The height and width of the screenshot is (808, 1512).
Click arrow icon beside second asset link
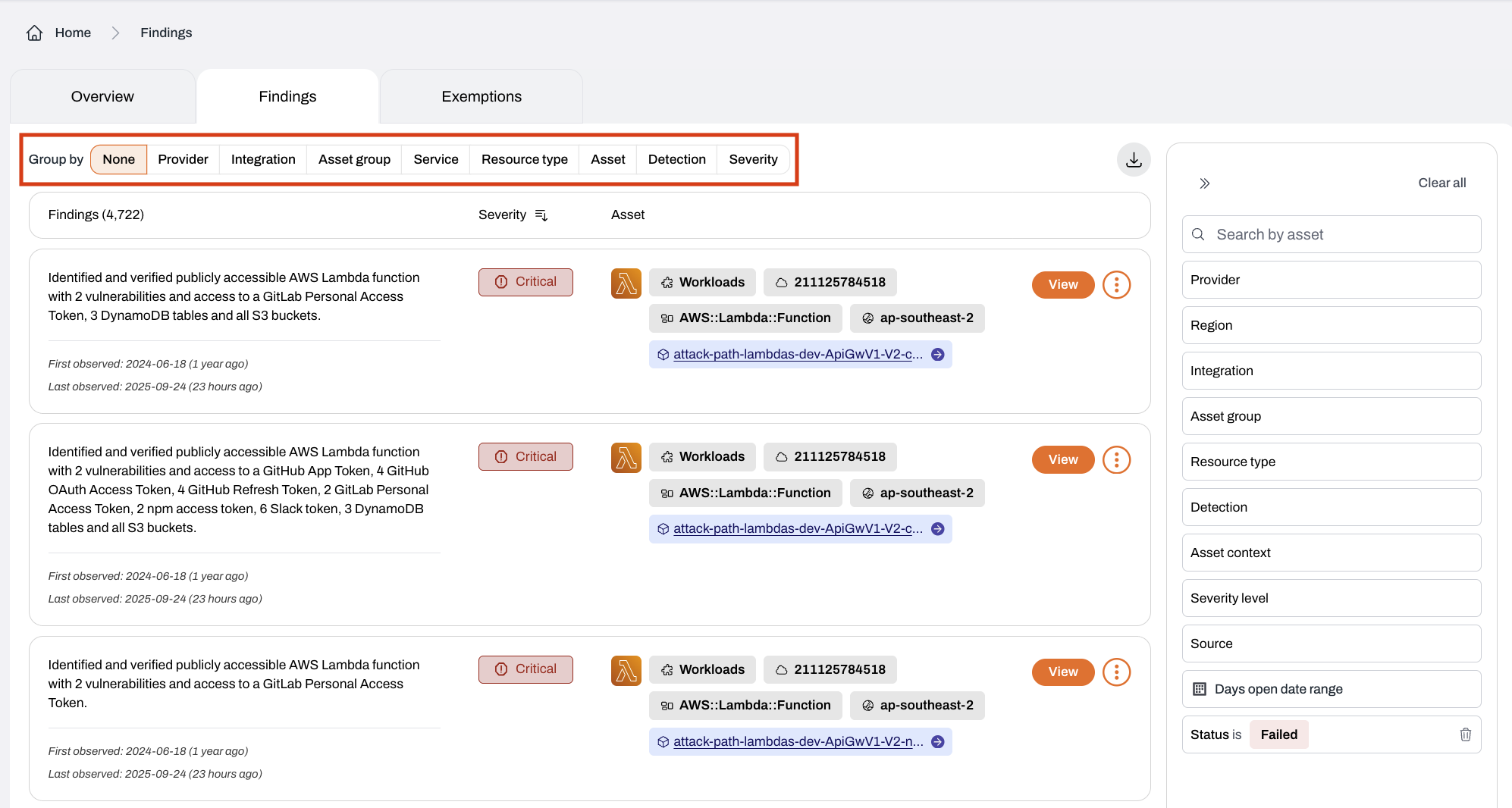[938, 529]
